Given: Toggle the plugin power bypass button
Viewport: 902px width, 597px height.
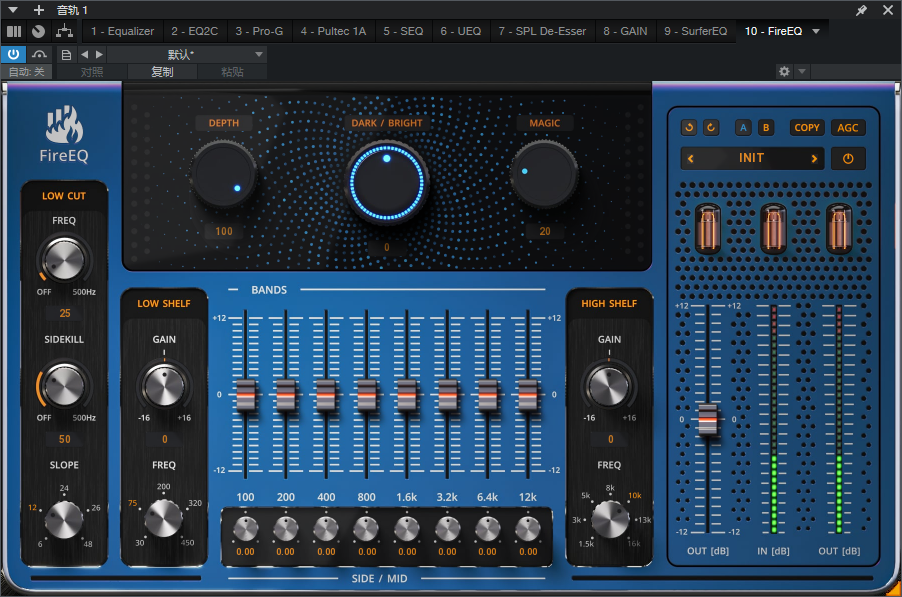Looking at the screenshot, I should point(13,55).
